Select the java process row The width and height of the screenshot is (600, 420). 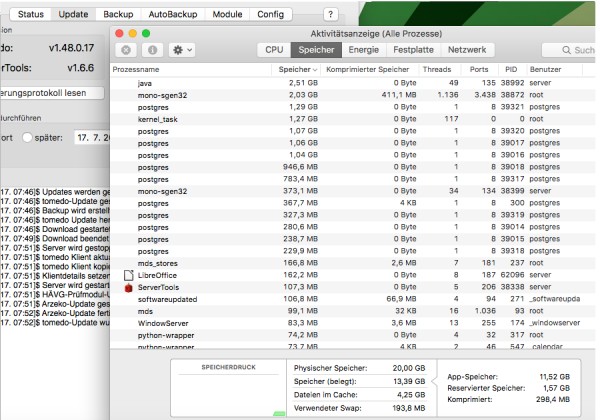(353, 83)
